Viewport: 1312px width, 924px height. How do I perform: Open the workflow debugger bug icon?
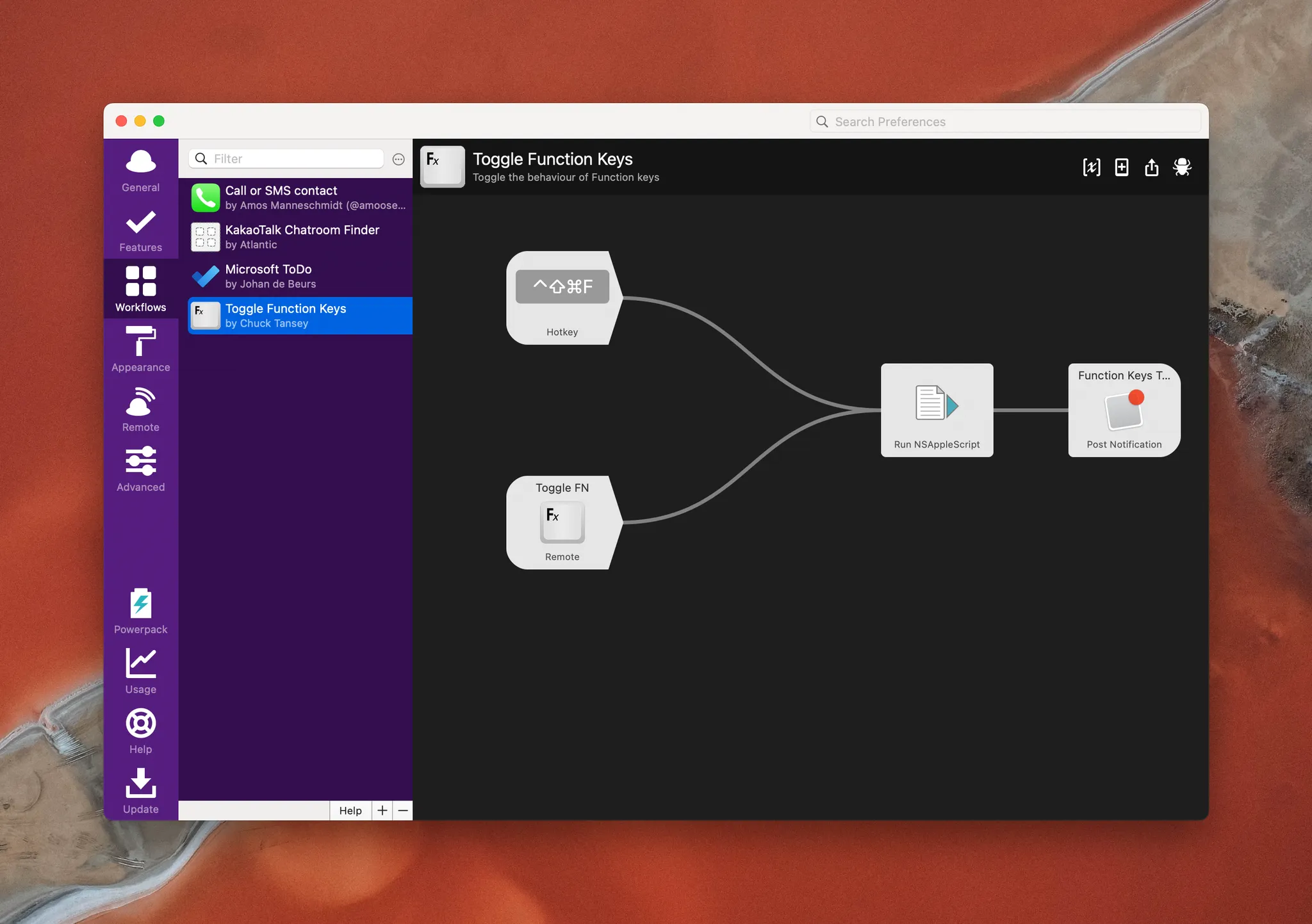point(1182,167)
